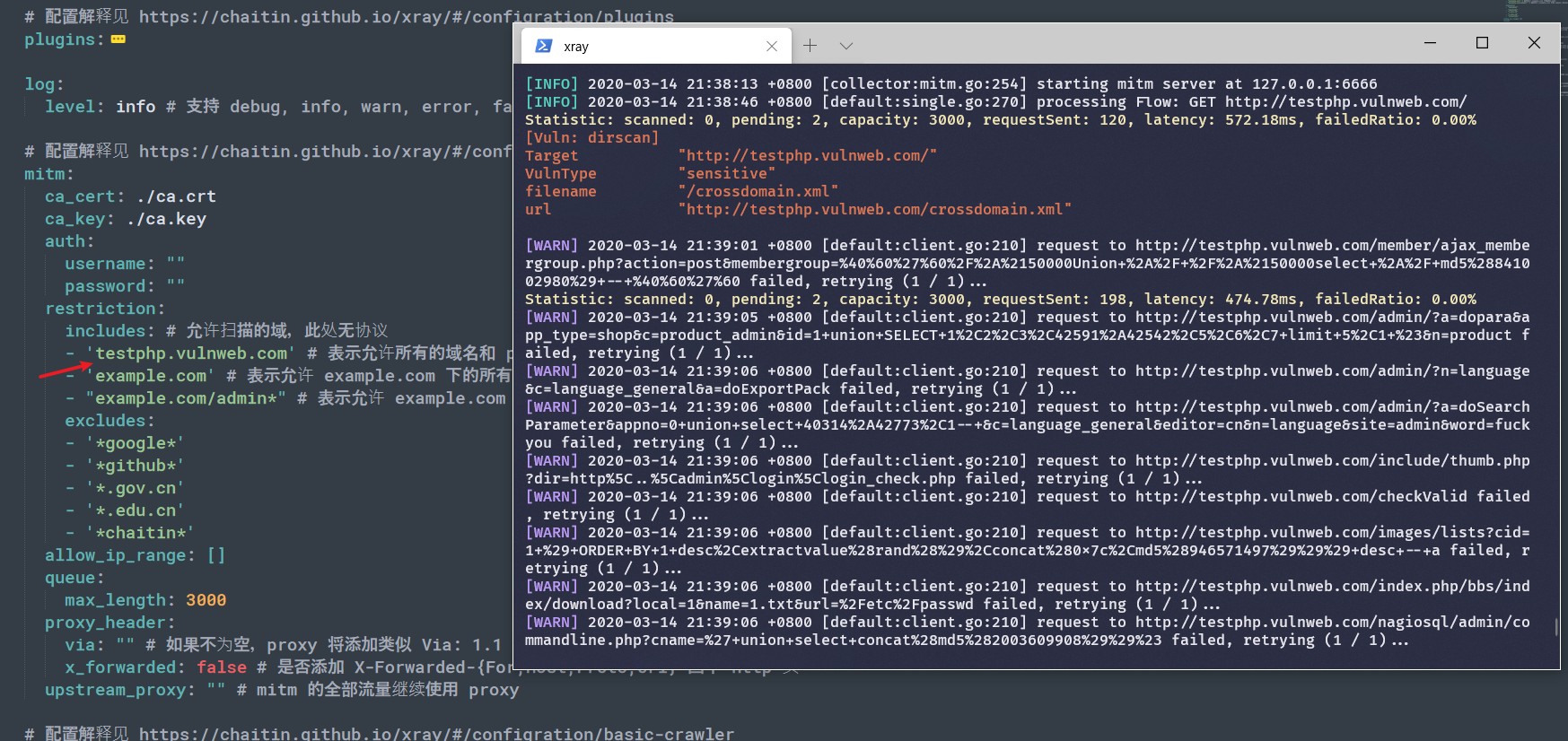The image size is (1568, 741).
Task: Open the terminal profile dropdown chevron
Action: (846, 46)
